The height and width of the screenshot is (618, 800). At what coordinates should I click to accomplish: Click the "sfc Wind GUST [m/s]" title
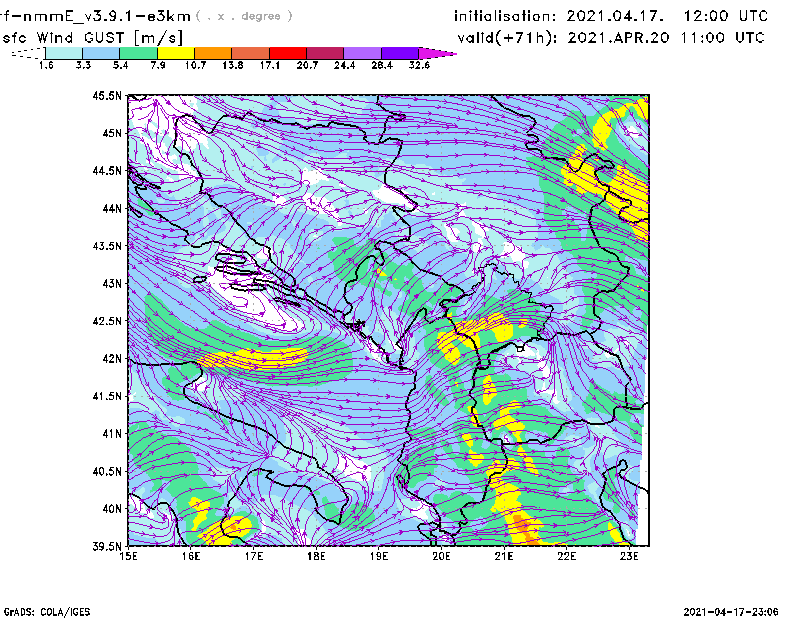(93, 38)
